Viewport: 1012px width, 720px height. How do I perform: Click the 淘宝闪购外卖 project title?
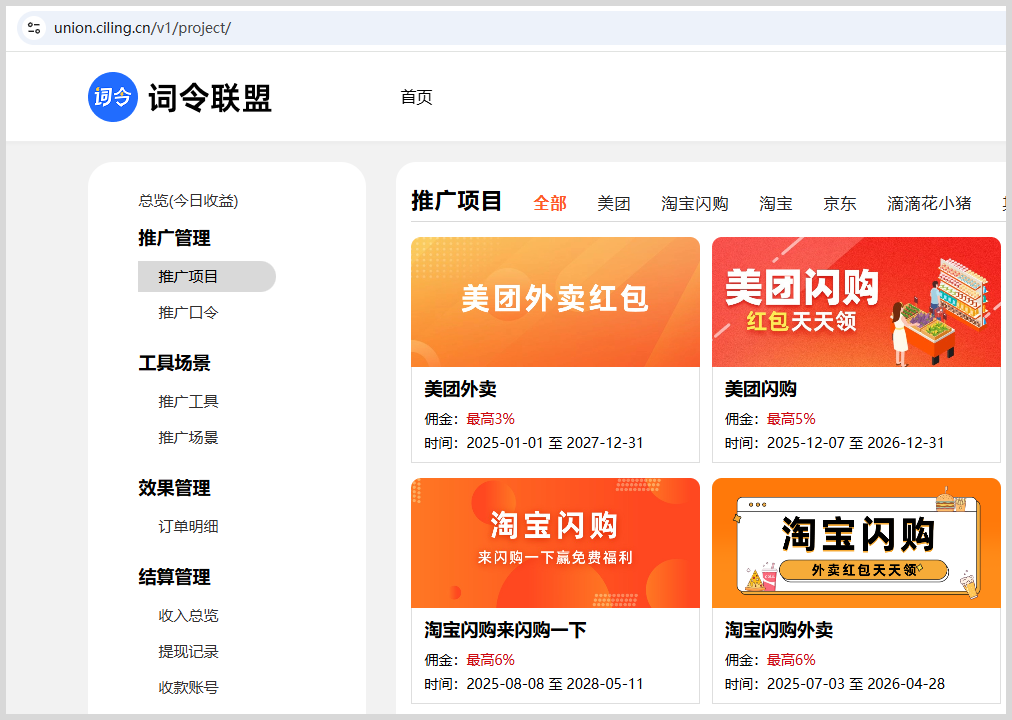coord(779,630)
